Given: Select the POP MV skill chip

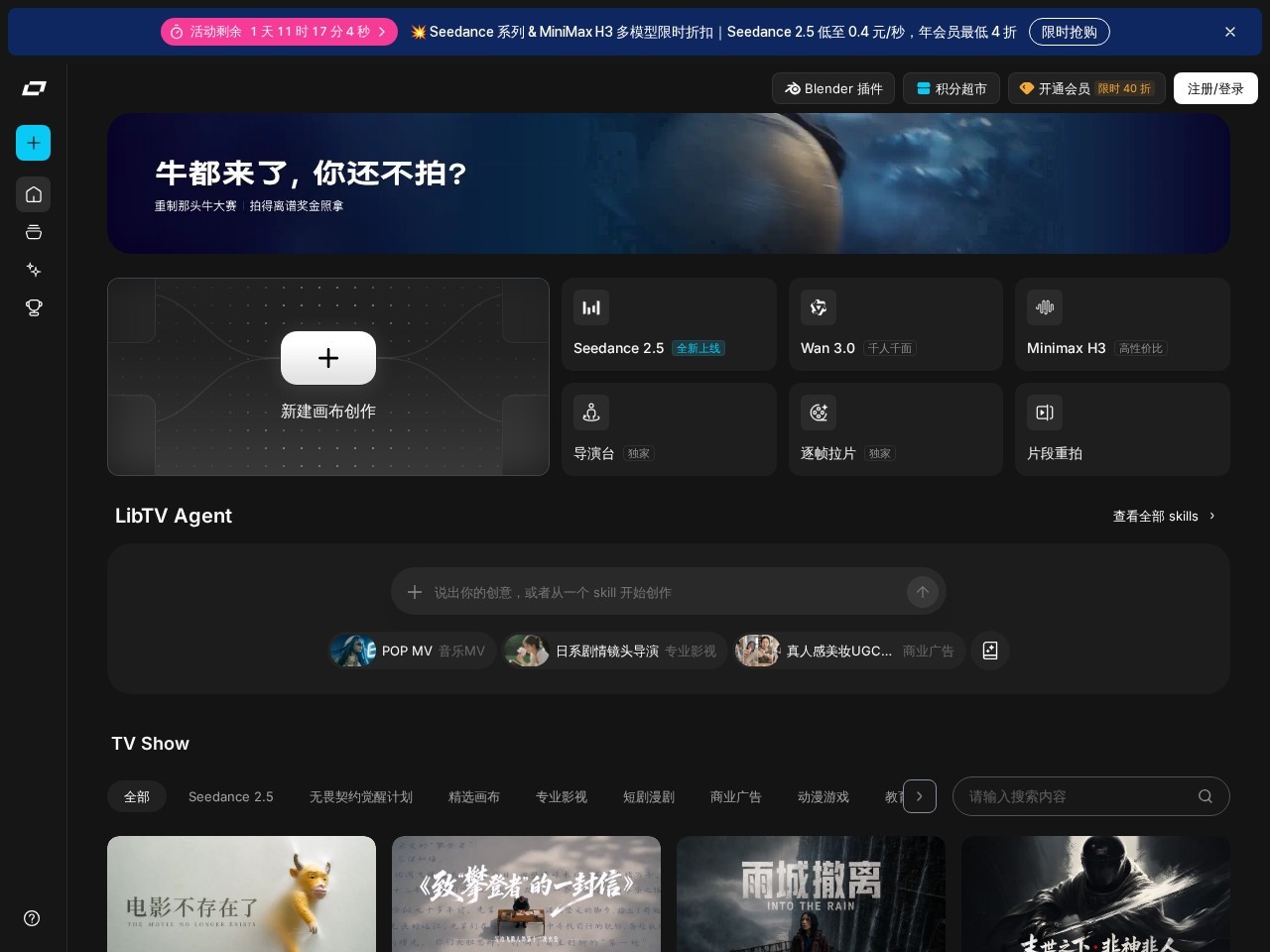Looking at the screenshot, I should point(412,651).
